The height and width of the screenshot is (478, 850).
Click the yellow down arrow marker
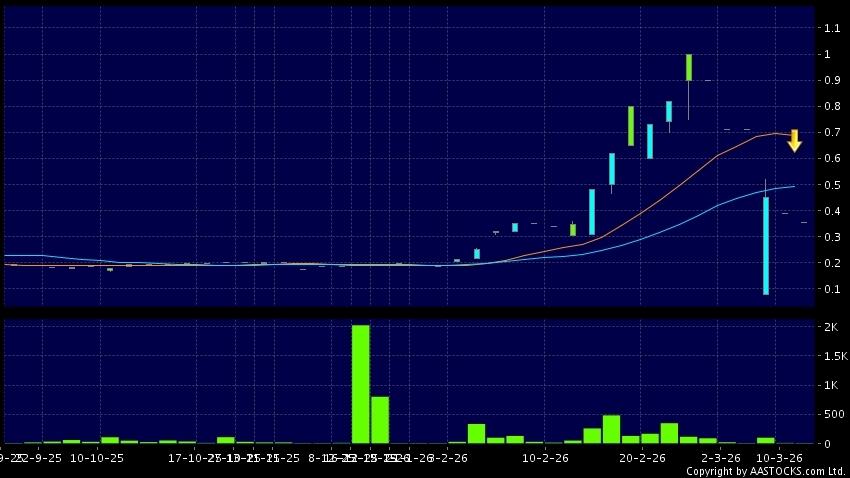point(794,140)
